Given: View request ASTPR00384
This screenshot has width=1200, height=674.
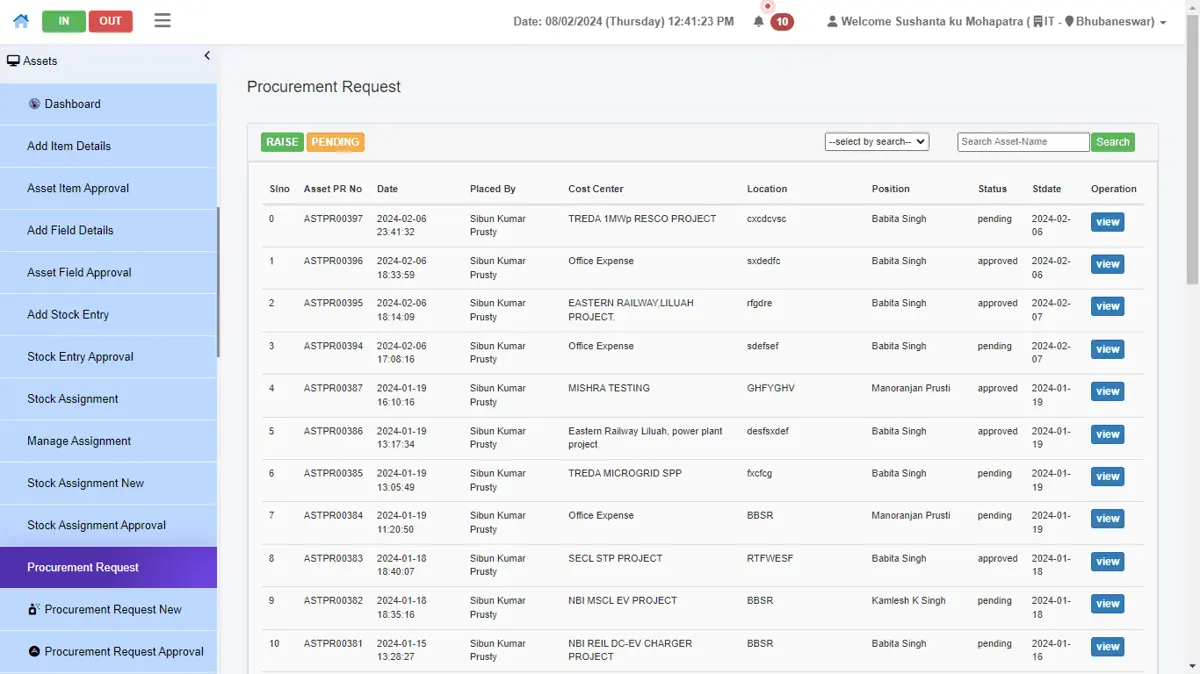Looking at the screenshot, I should 1107,518.
